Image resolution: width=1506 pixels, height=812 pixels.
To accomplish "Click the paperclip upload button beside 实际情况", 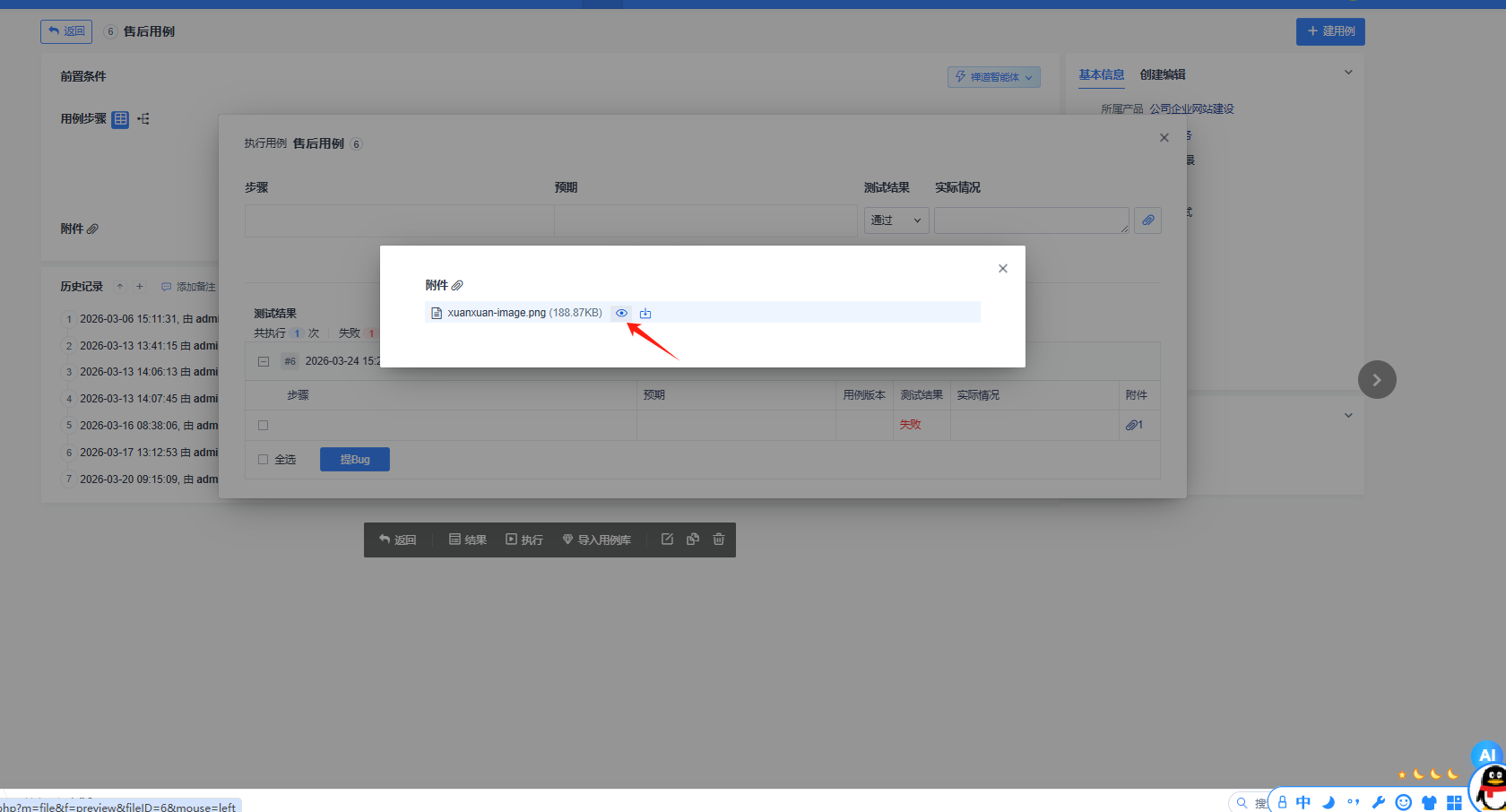I will 1147,220.
